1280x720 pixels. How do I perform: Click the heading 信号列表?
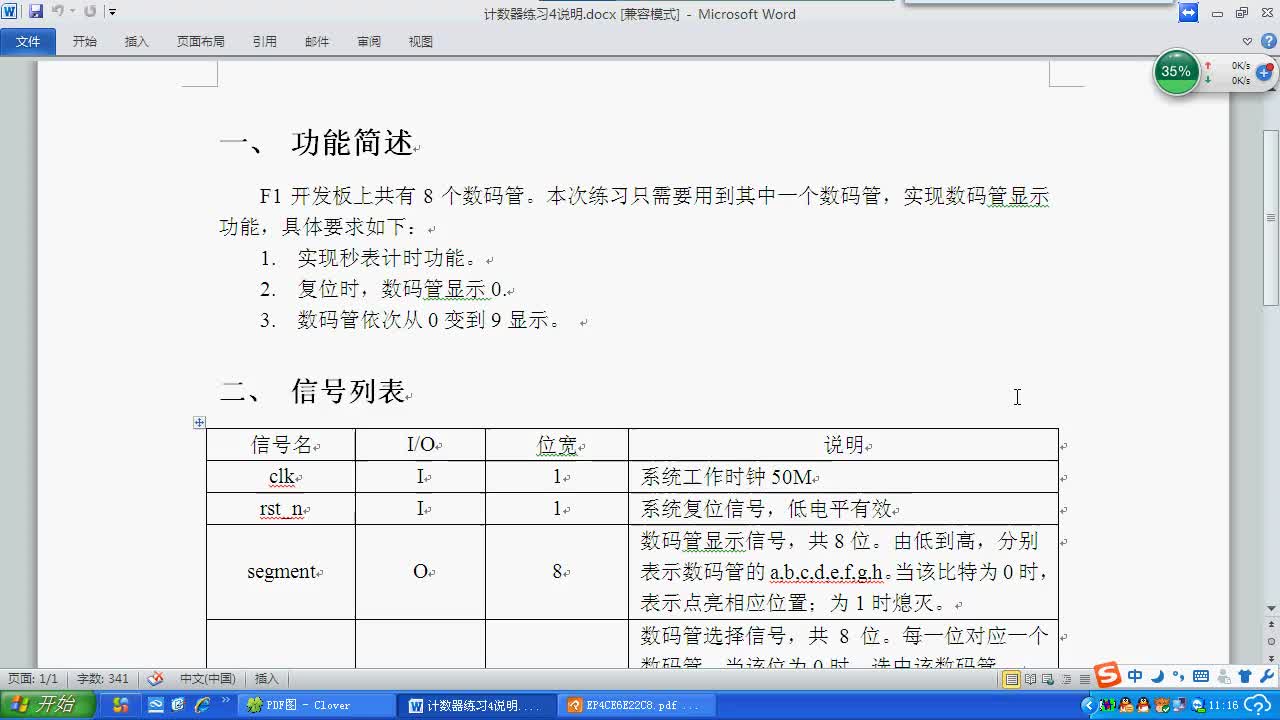[348, 391]
